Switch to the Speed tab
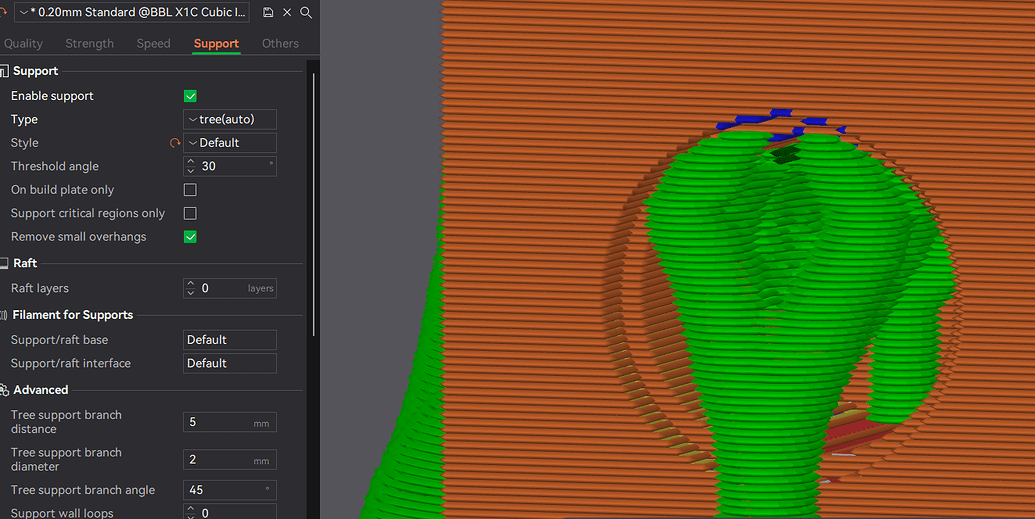Screen dimensions: 1035x519 pos(153,44)
